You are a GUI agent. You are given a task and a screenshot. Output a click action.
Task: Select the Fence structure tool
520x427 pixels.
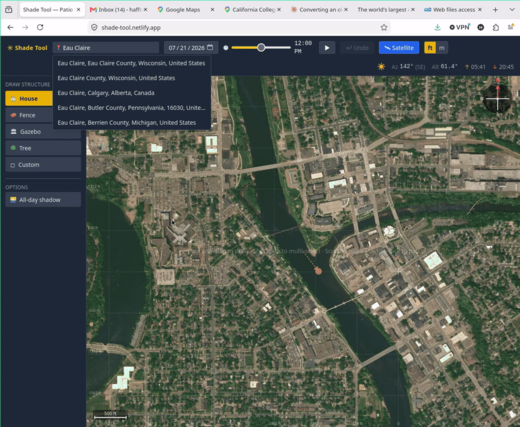29,115
